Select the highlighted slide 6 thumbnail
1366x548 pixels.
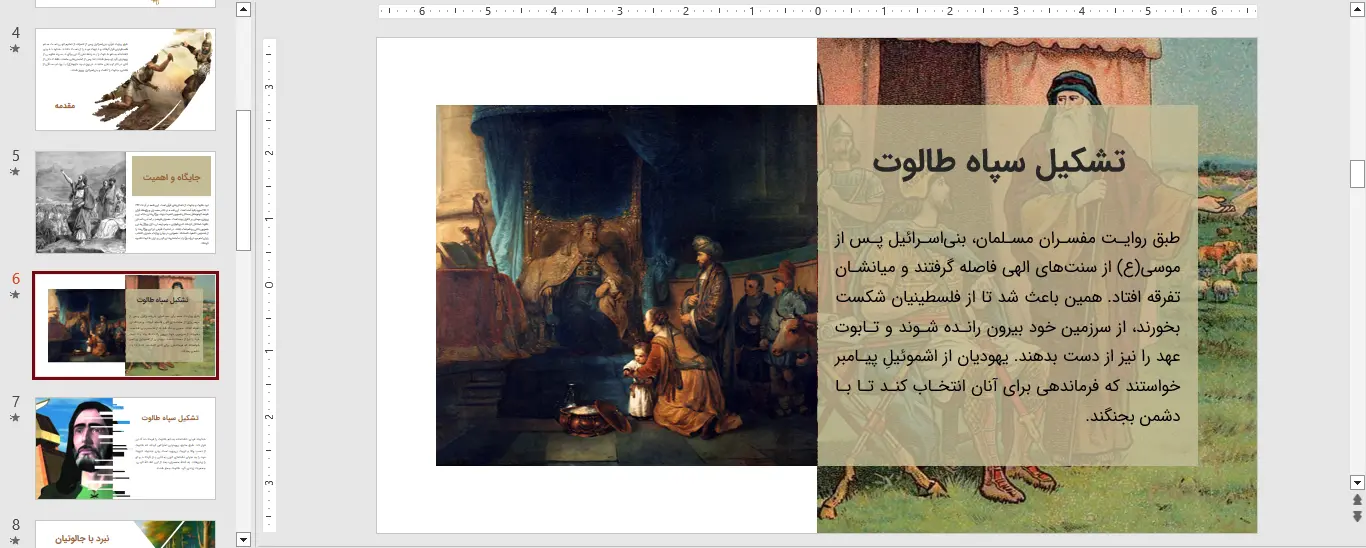pos(125,326)
